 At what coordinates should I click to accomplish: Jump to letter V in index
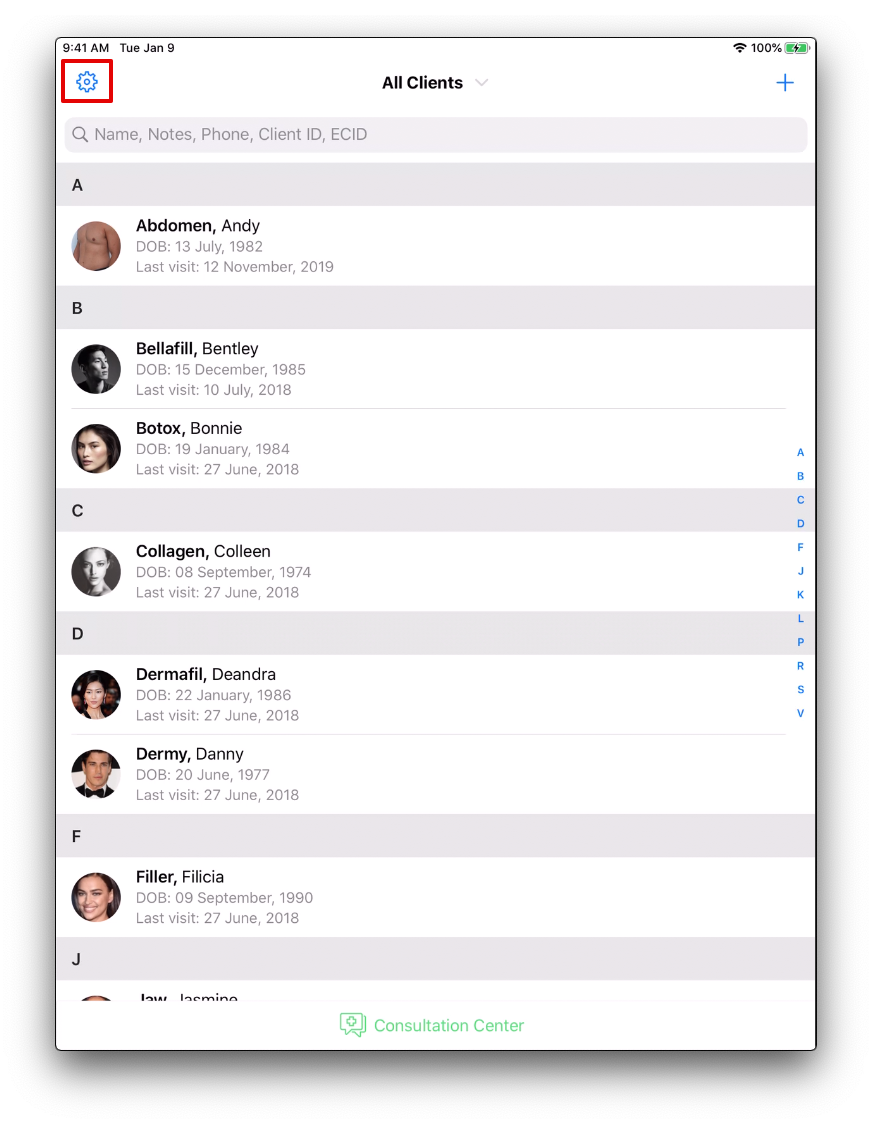800,713
